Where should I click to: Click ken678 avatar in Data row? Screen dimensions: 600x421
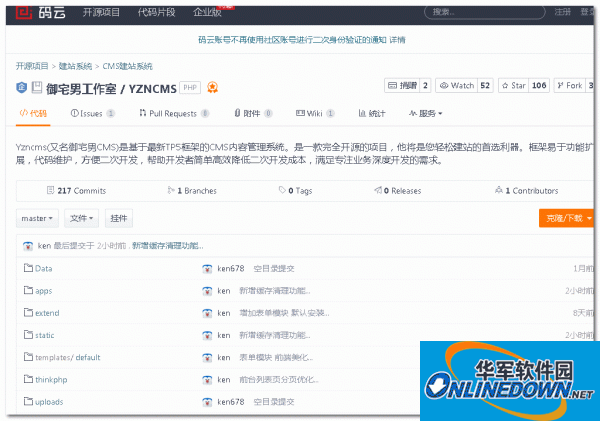coord(207,269)
